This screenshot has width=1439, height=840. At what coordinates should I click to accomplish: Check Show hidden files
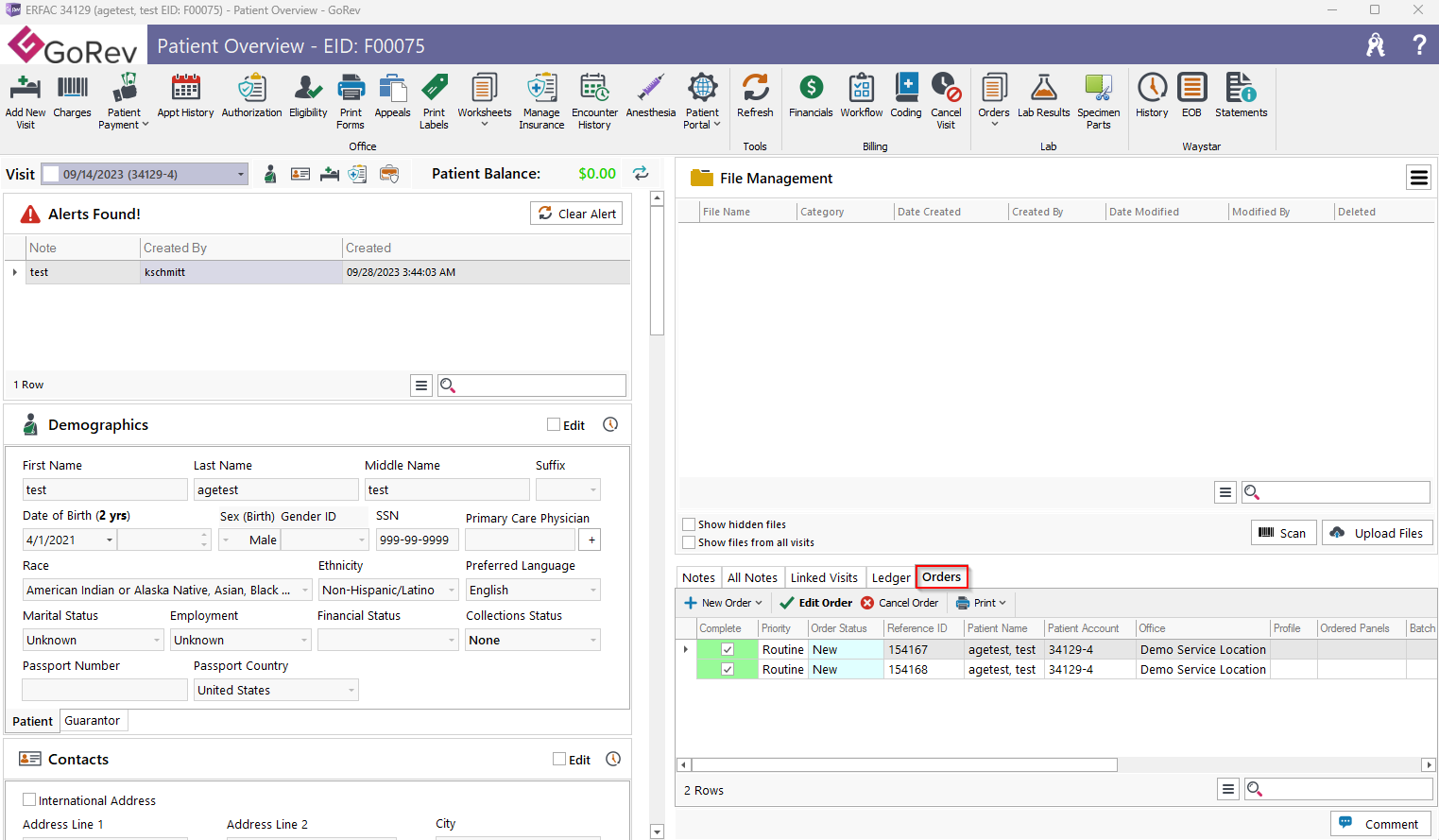click(x=689, y=524)
